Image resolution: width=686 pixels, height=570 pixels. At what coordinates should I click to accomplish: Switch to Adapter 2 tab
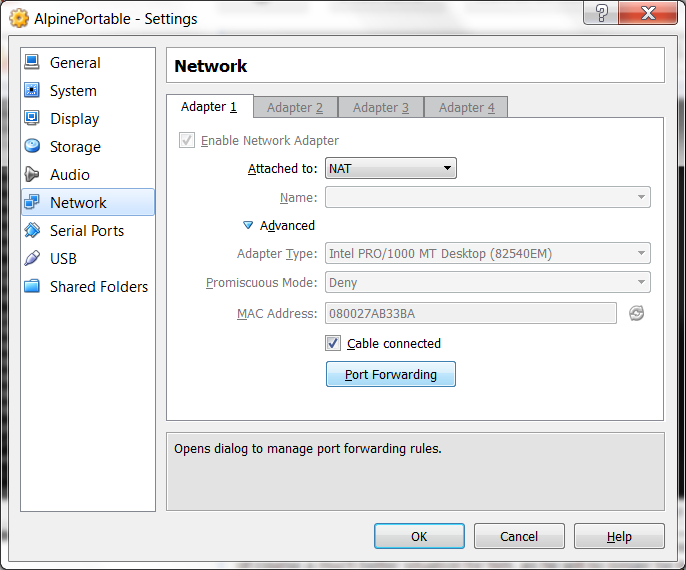click(x=295, y=107)
